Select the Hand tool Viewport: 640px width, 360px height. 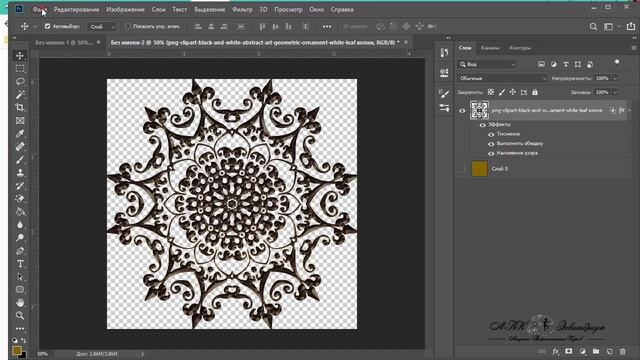[x=20, y=302]
